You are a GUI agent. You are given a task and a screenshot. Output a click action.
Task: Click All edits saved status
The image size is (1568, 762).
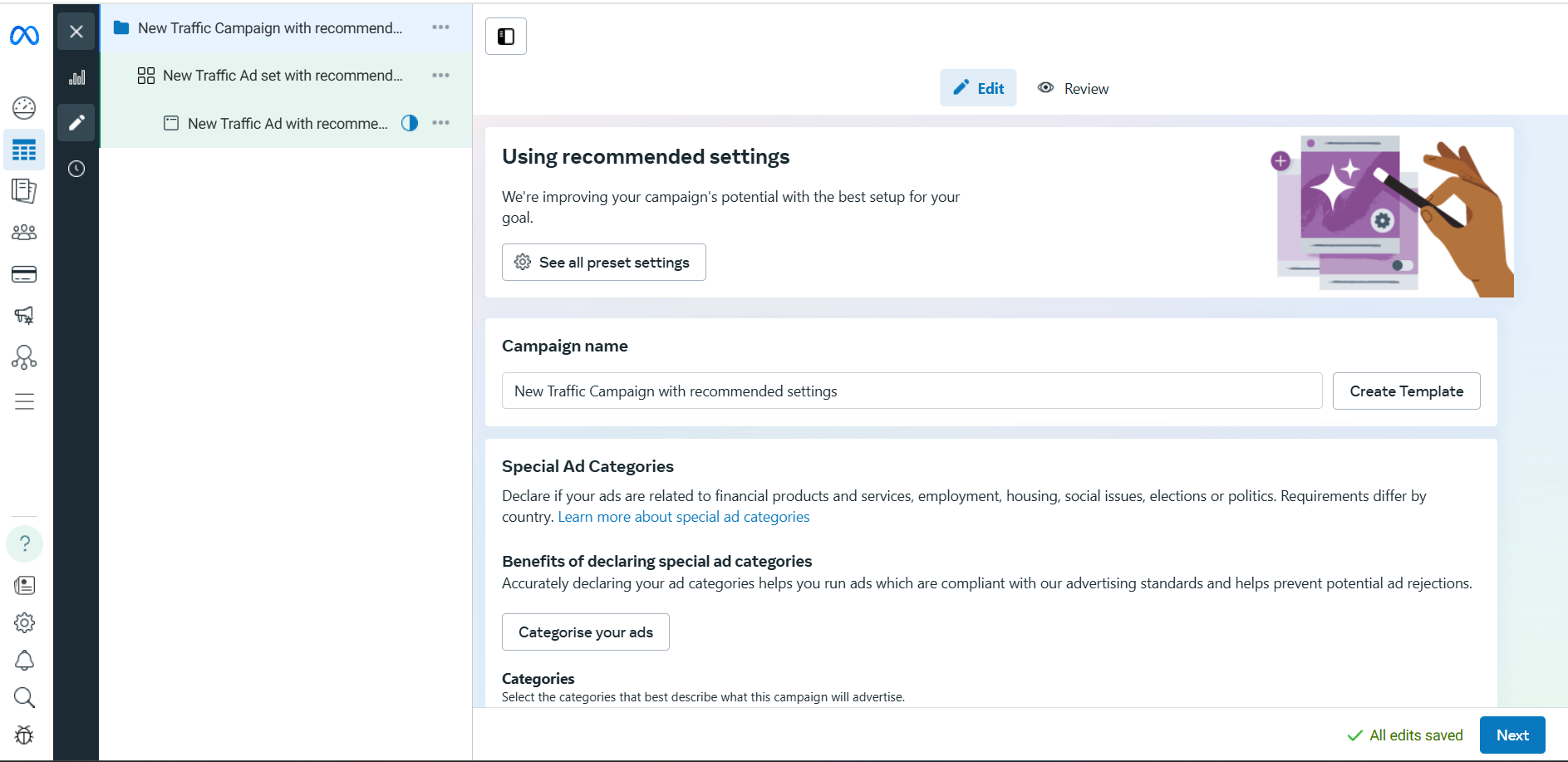1404,735
